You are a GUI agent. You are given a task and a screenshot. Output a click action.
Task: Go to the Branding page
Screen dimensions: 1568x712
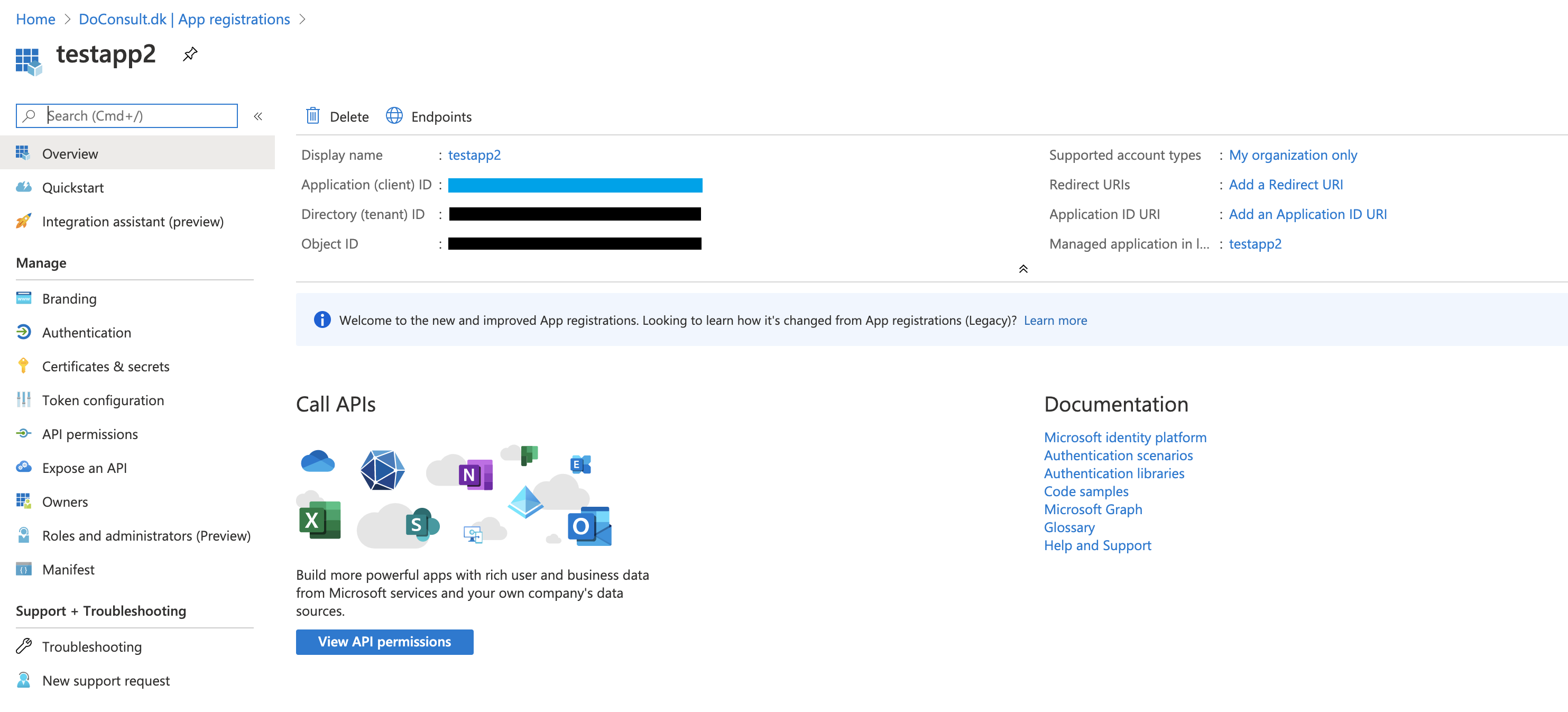(137, 298)
